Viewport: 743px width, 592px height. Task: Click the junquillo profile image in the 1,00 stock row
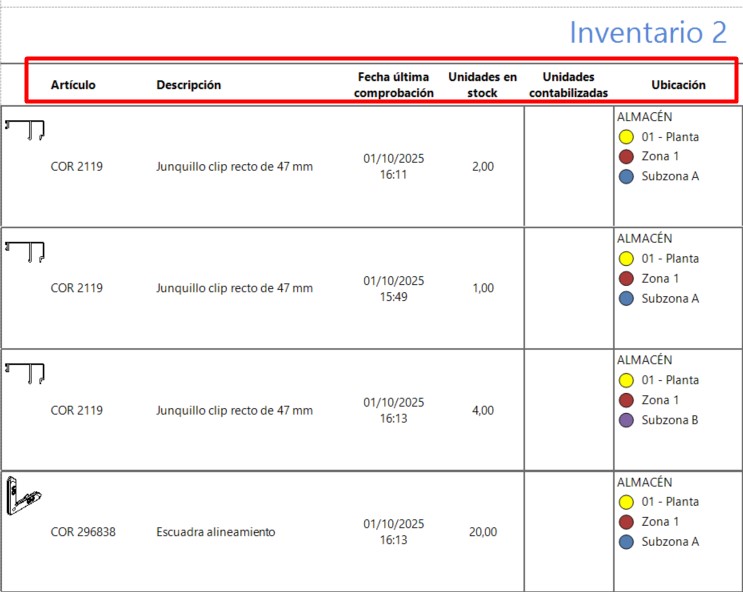[25, 252]
